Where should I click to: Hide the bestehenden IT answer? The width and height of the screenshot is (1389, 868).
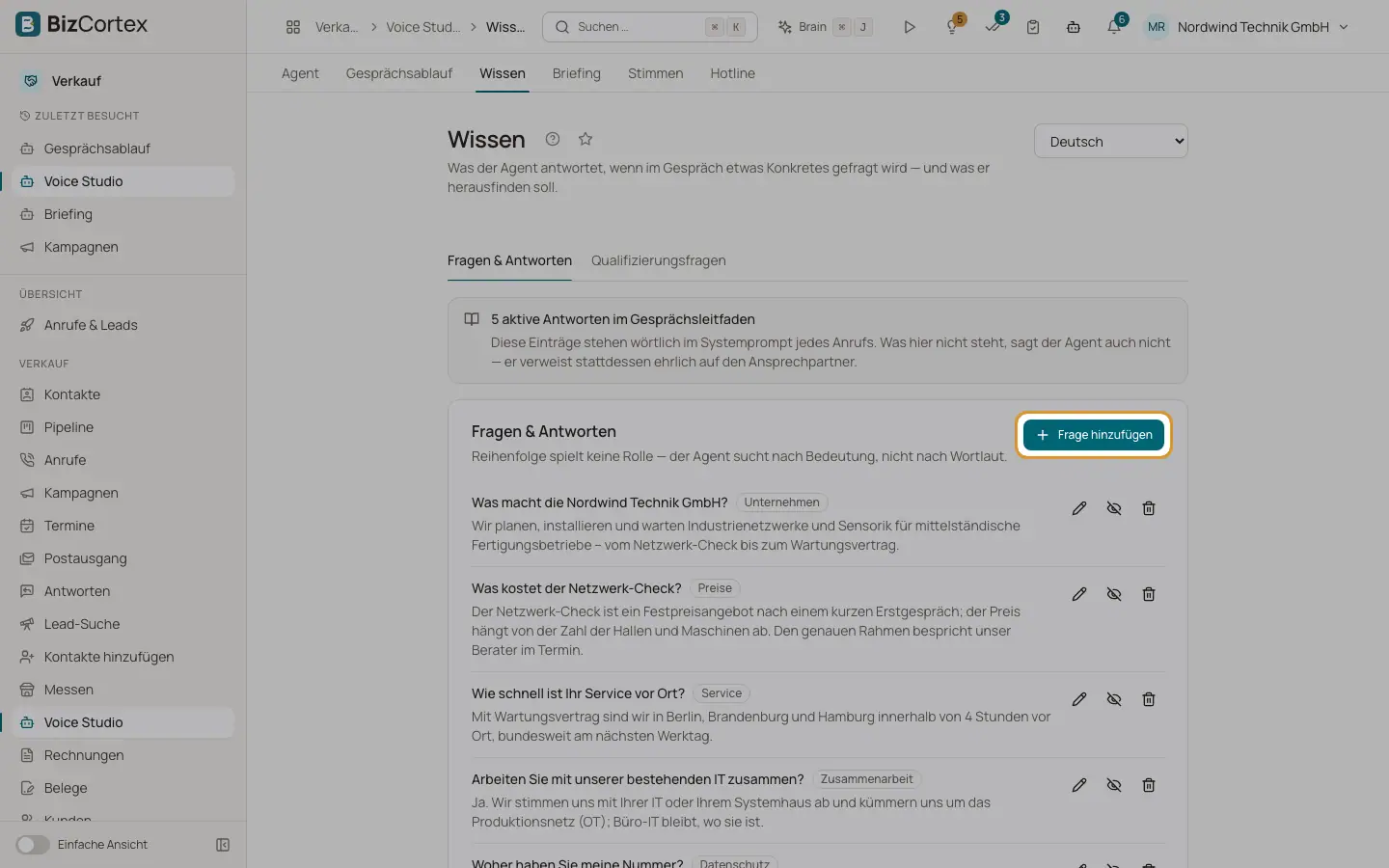pos(1114,785)
